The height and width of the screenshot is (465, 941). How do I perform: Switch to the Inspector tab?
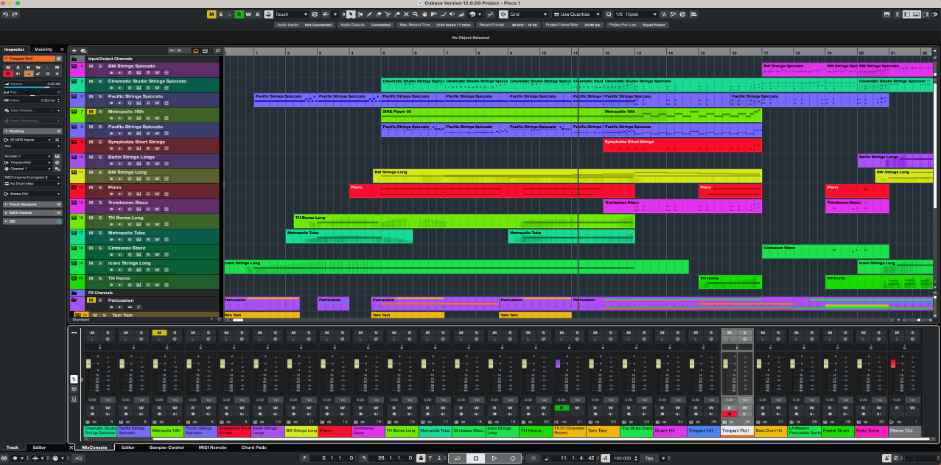tap(14, 49)
